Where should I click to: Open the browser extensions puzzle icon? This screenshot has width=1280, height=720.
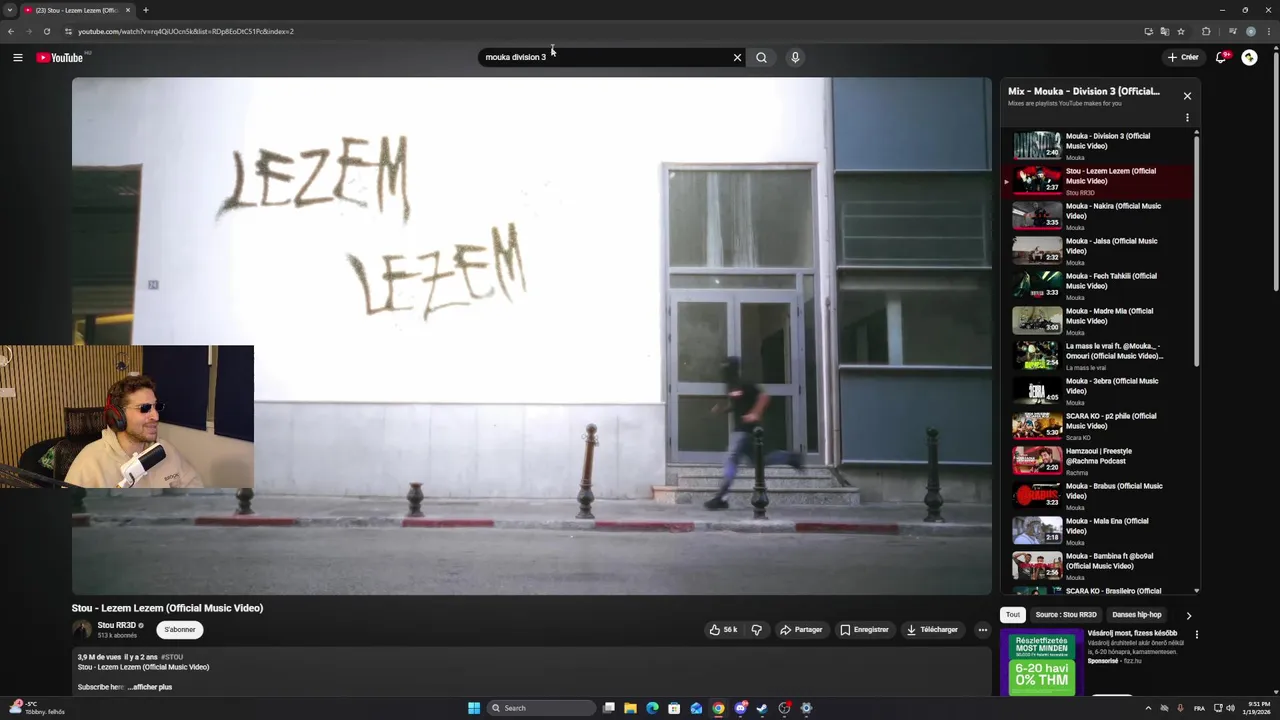[1206, 31]
